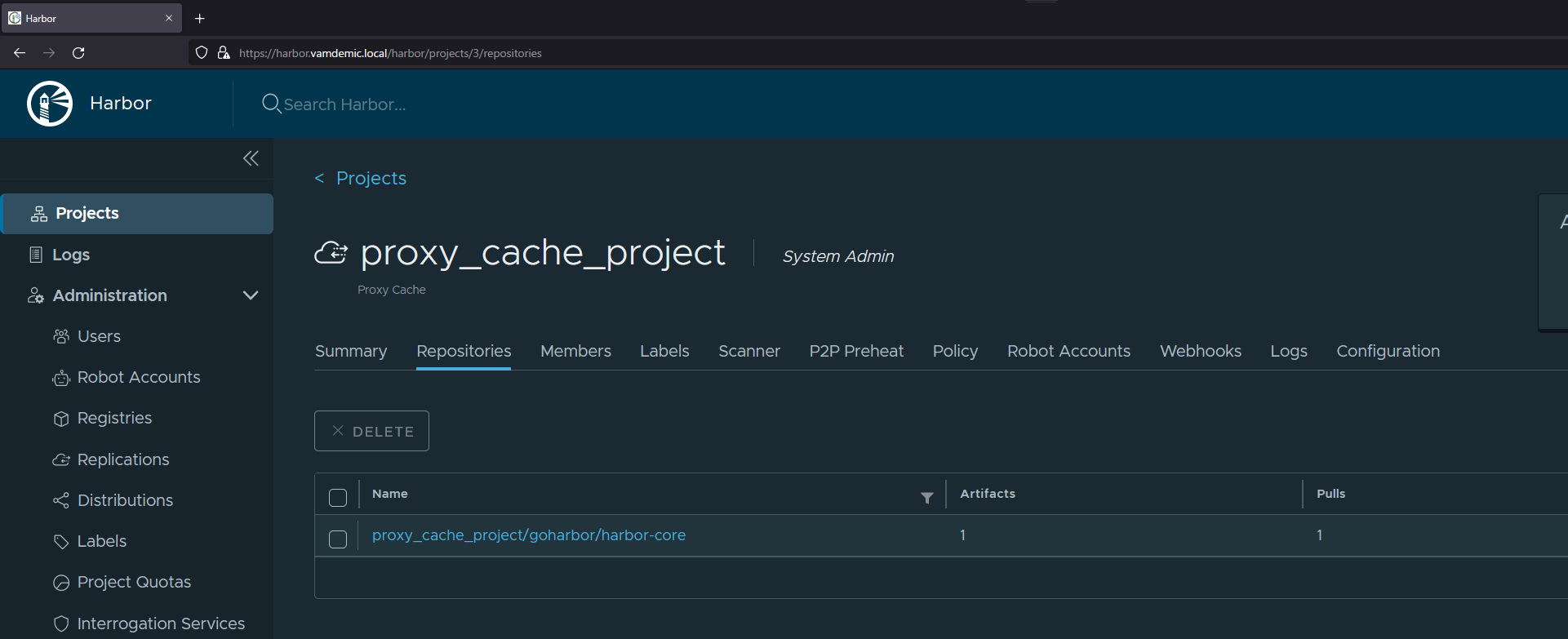Open the Projects sidebar item
The image size is (1568, 639).
click(x=137, y=214)
